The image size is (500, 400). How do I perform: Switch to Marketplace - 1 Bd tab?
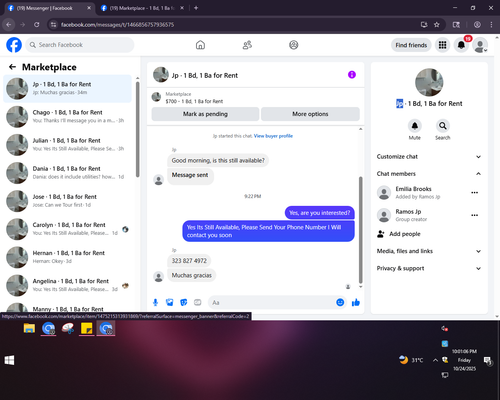[x=142, y=8]
